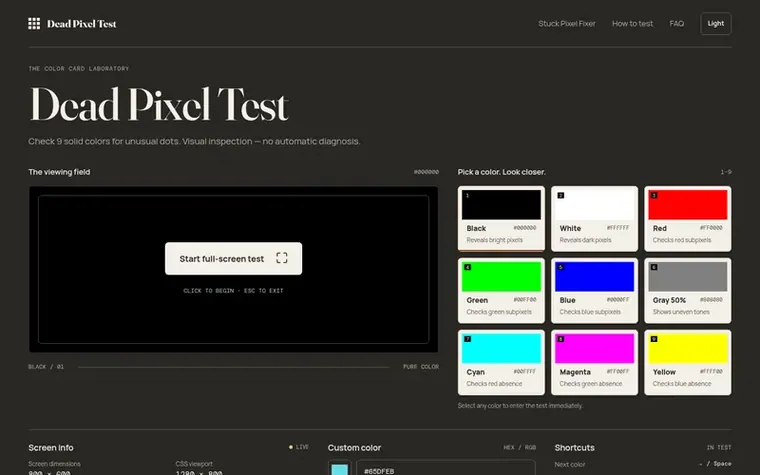Screen dimensions: 760x475
Task: Click the 'Shortcuts' heading
Action: [574, 448]
